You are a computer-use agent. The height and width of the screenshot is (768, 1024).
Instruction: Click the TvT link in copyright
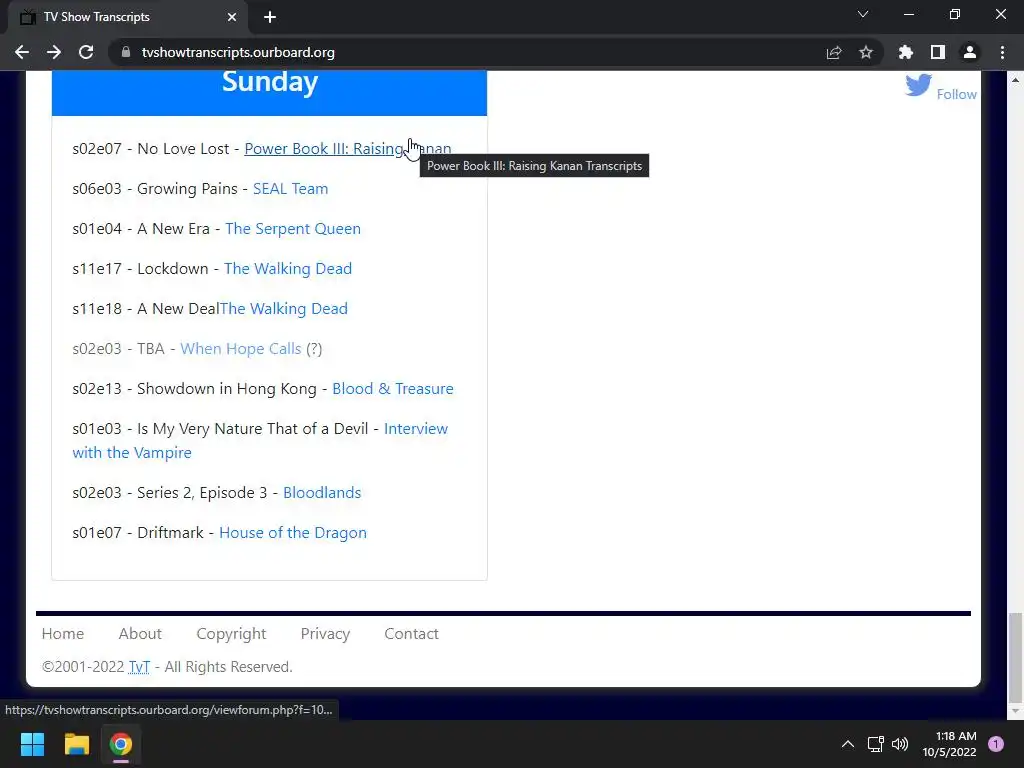(x=139, y=667)
